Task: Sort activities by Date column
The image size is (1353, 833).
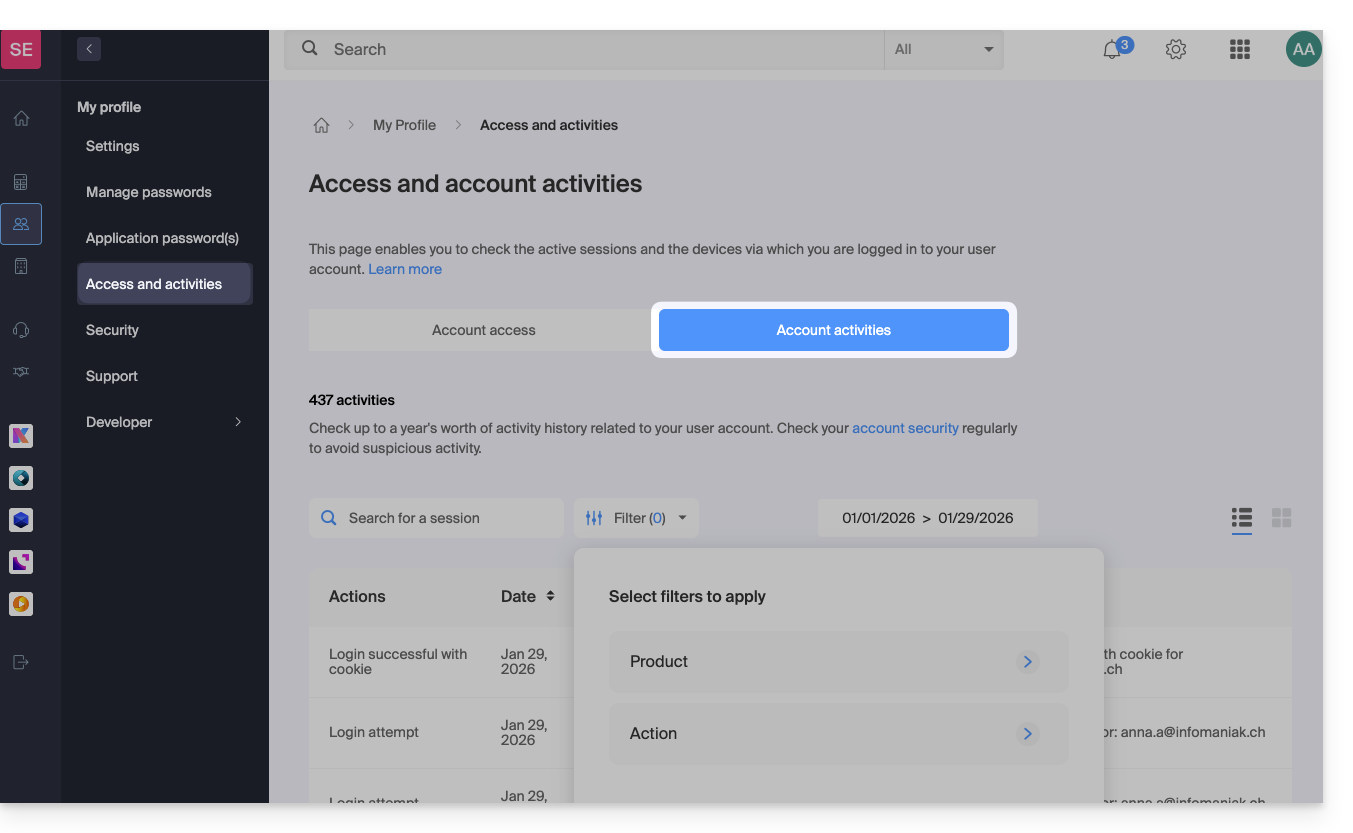Action: pyautogui.click(x=549, y=596)
